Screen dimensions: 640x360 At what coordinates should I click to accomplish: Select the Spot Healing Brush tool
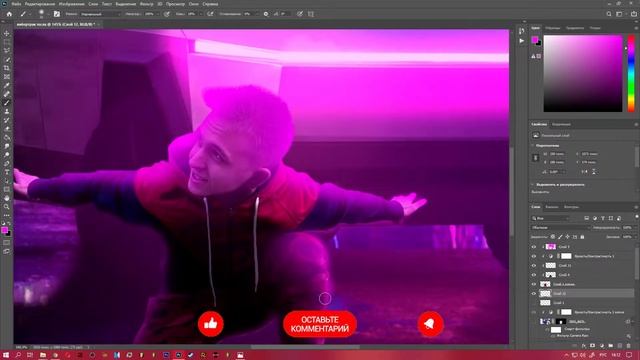tap(7, 94)
